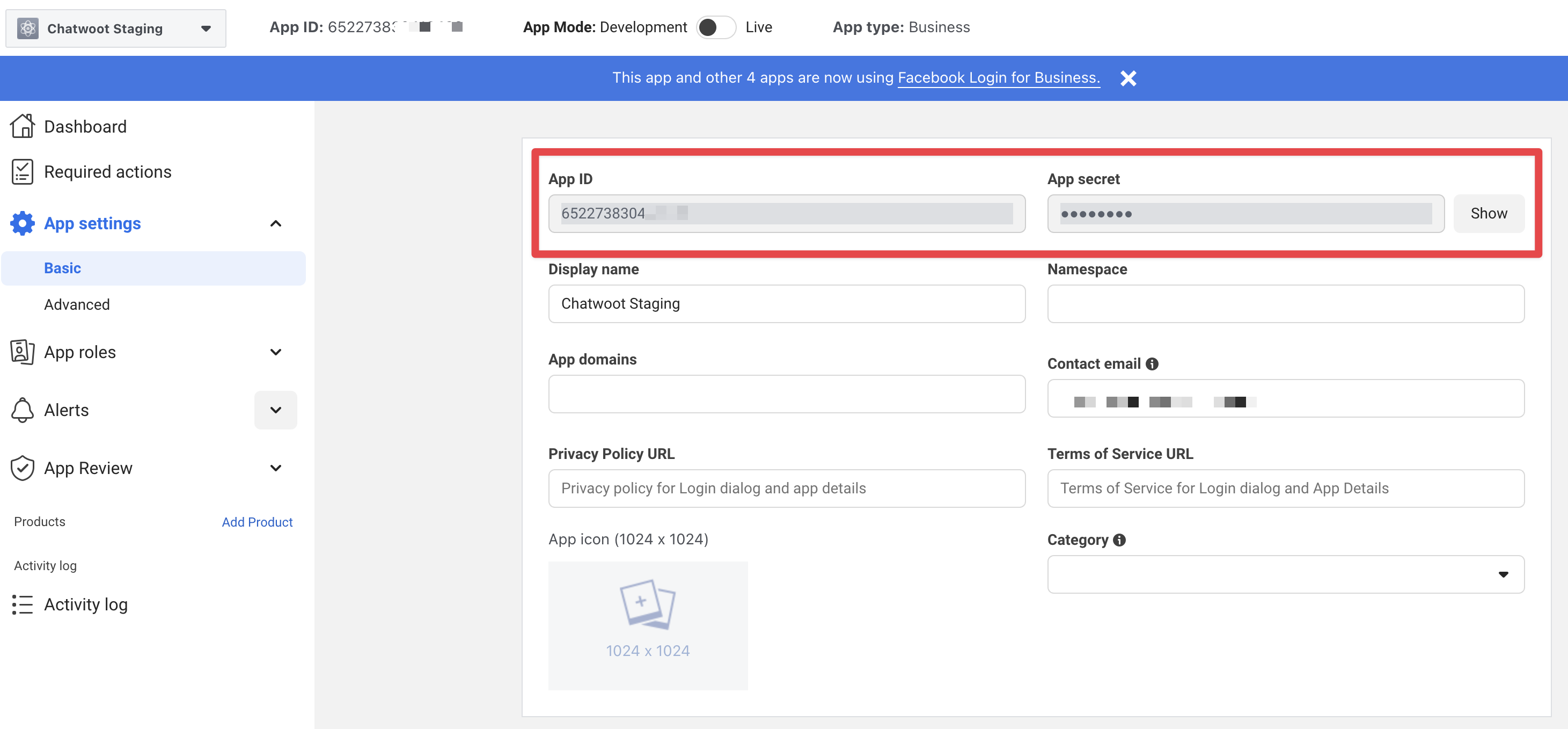This screenshot has width=1568, height=729.
Task: Click the Privacy Policy URL field
Action: click(787, 489)
